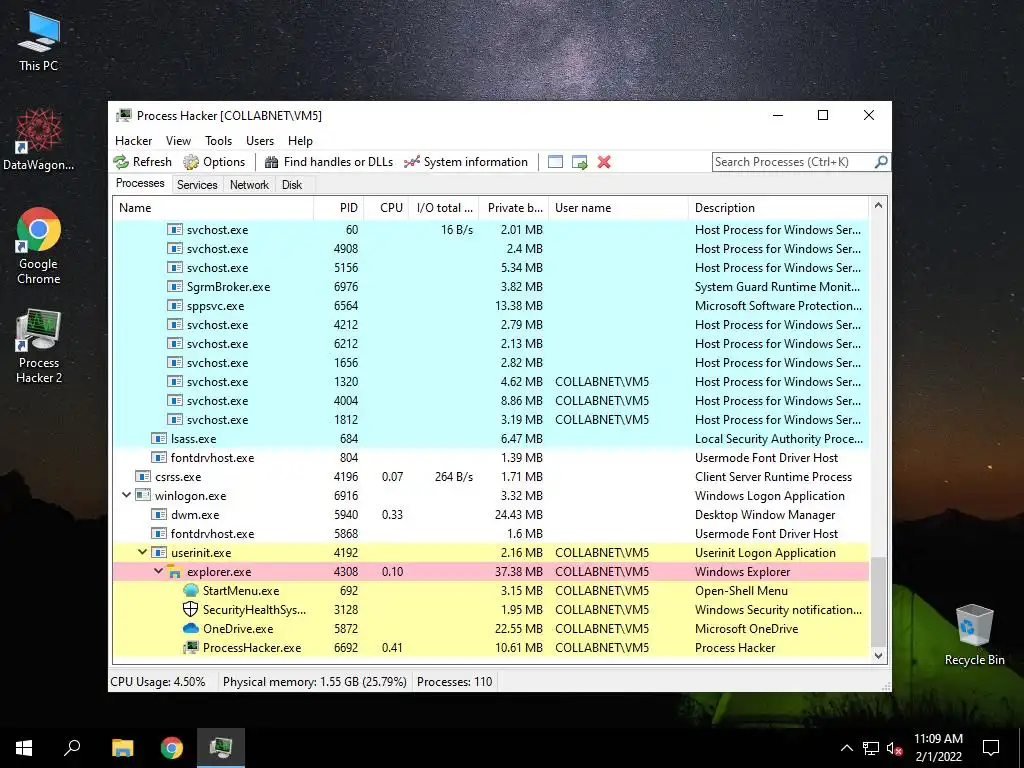The image size is (1024, 768).
Task: Show hidden tray icons chevron
Action: click(846, 748)
